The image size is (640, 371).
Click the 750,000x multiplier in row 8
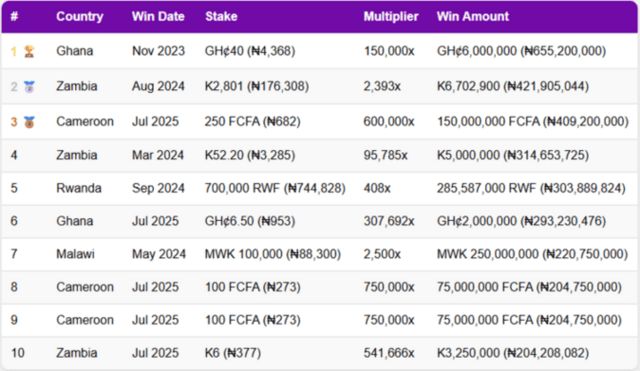coord(389,287)
